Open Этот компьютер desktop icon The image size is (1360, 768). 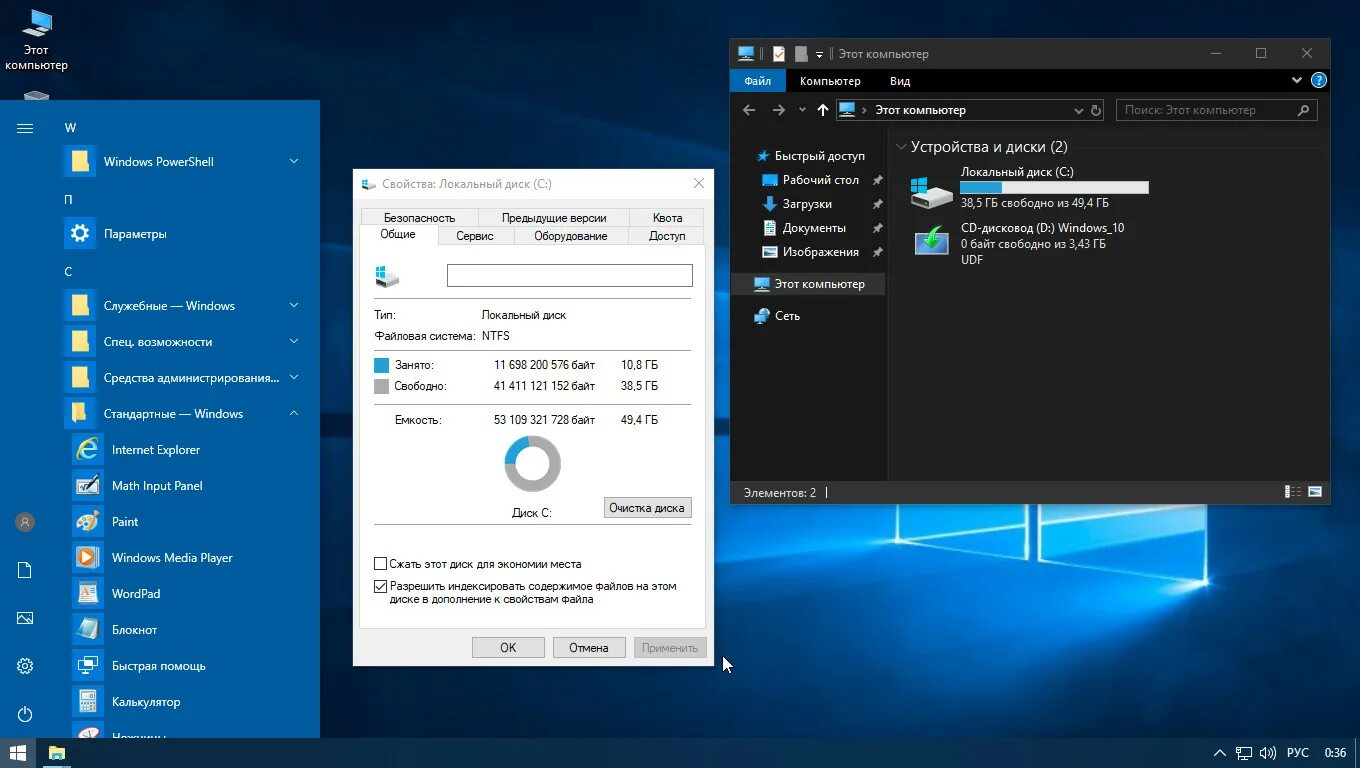pyautogui.click(x=36, y=40)
